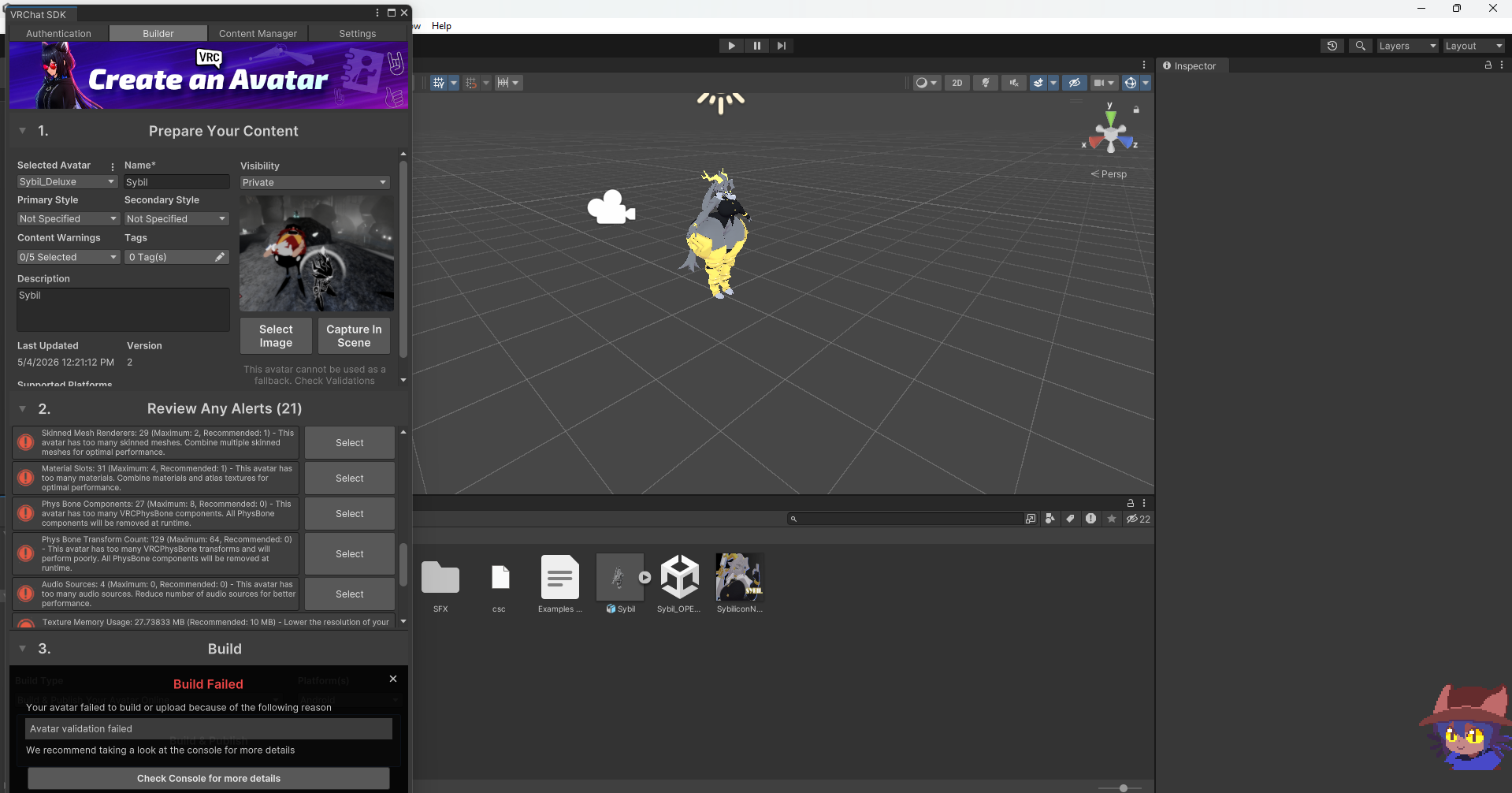
Task: Close the Build Failed message
Action: 393,679
